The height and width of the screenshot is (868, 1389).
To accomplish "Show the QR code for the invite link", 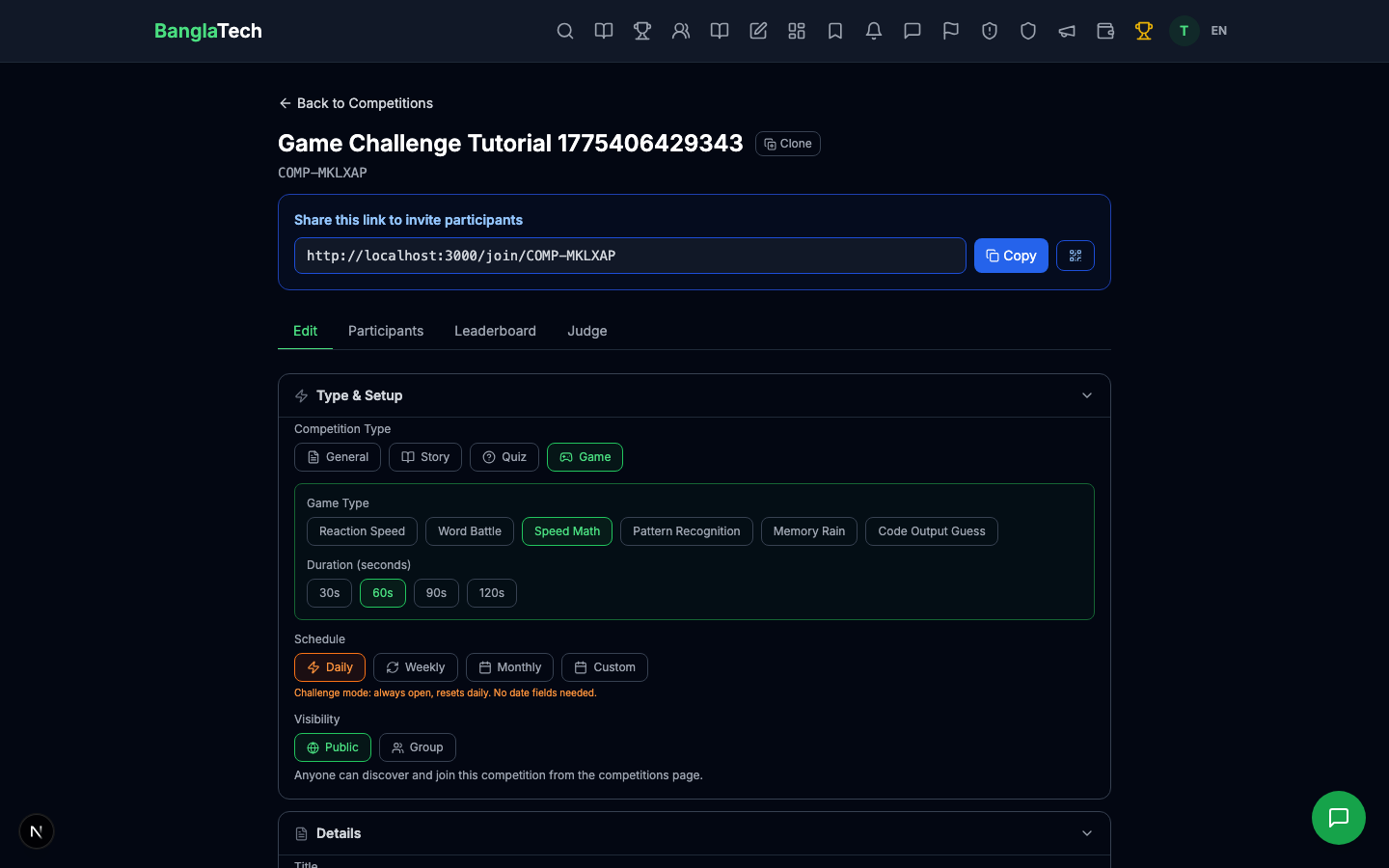I will click(1075, 256).
